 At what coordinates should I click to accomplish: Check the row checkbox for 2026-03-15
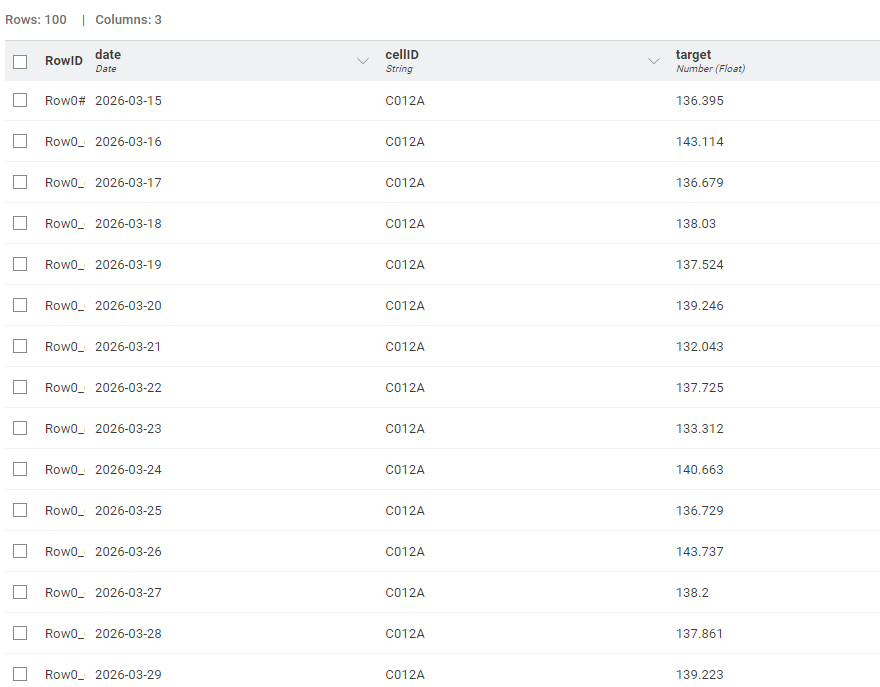(20, 100)
